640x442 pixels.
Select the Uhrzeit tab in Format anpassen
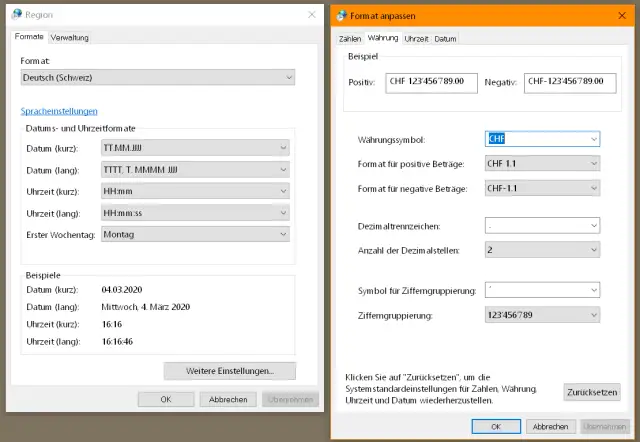point(416,39)
